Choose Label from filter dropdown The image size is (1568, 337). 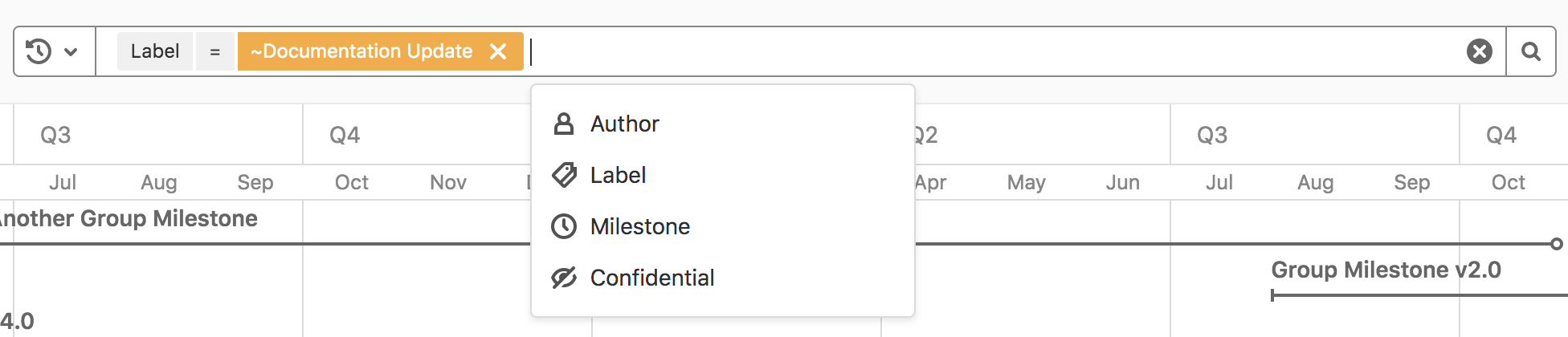618,175
